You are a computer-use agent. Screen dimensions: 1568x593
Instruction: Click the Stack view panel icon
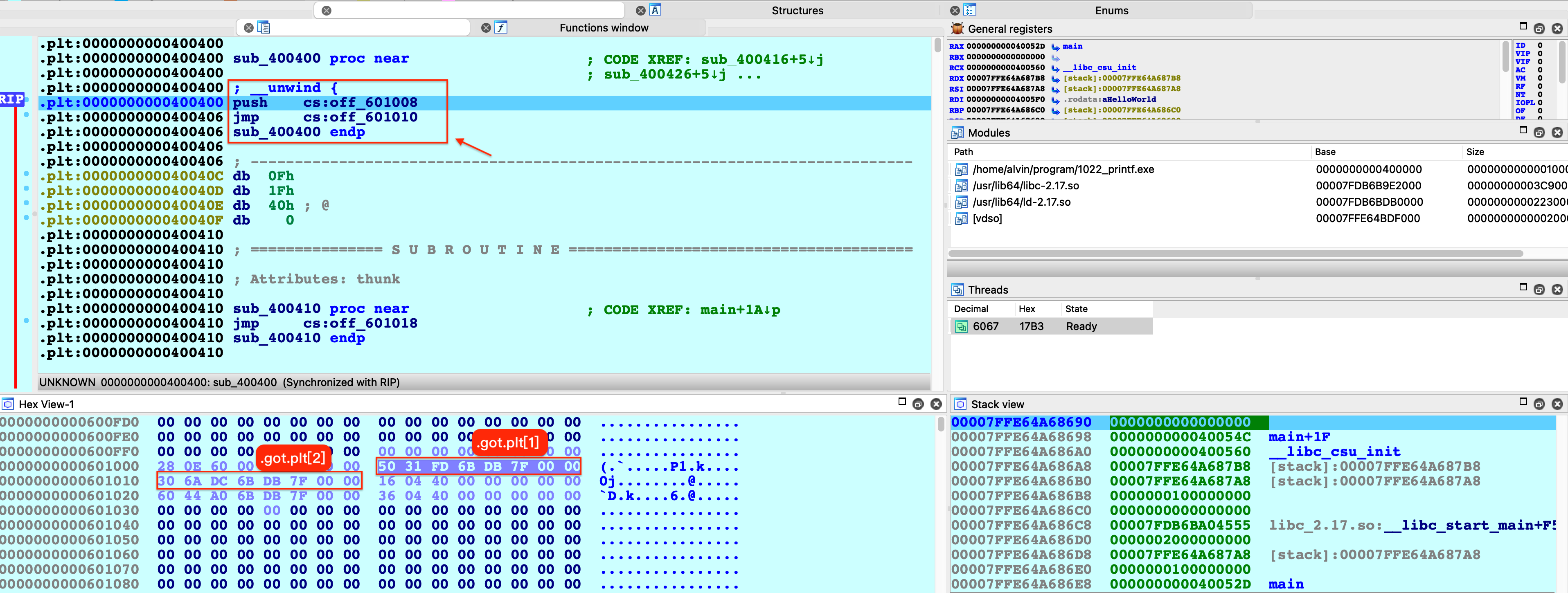pyautogui.click(x=960, y=404)
